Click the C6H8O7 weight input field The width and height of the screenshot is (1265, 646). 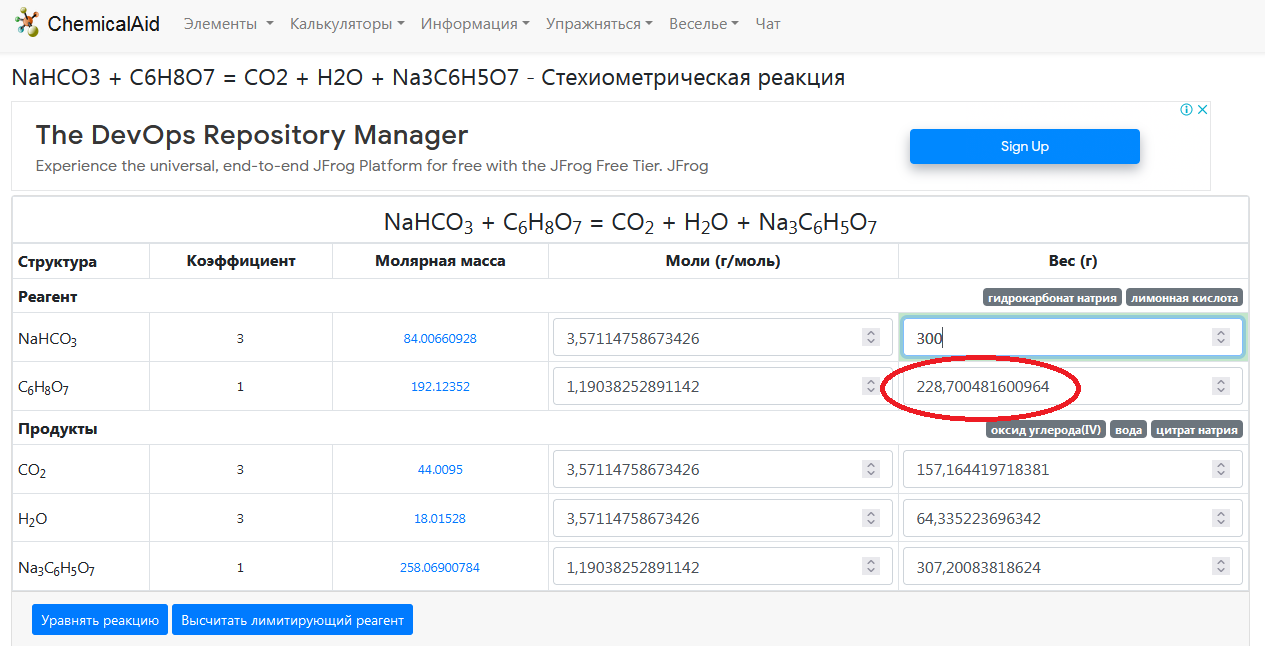click(1073, 386)
